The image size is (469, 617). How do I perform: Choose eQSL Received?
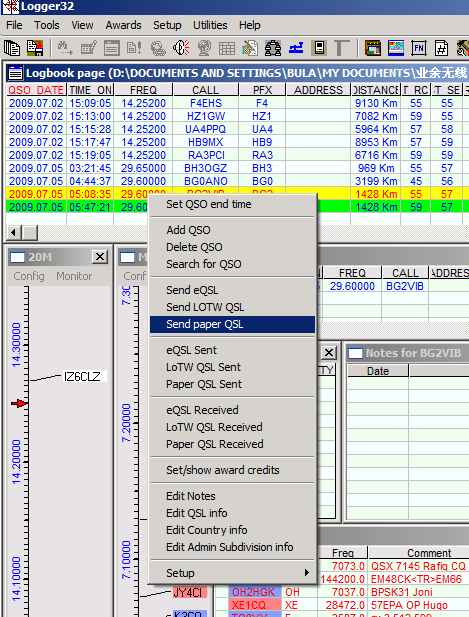click(x=232, y=410)
